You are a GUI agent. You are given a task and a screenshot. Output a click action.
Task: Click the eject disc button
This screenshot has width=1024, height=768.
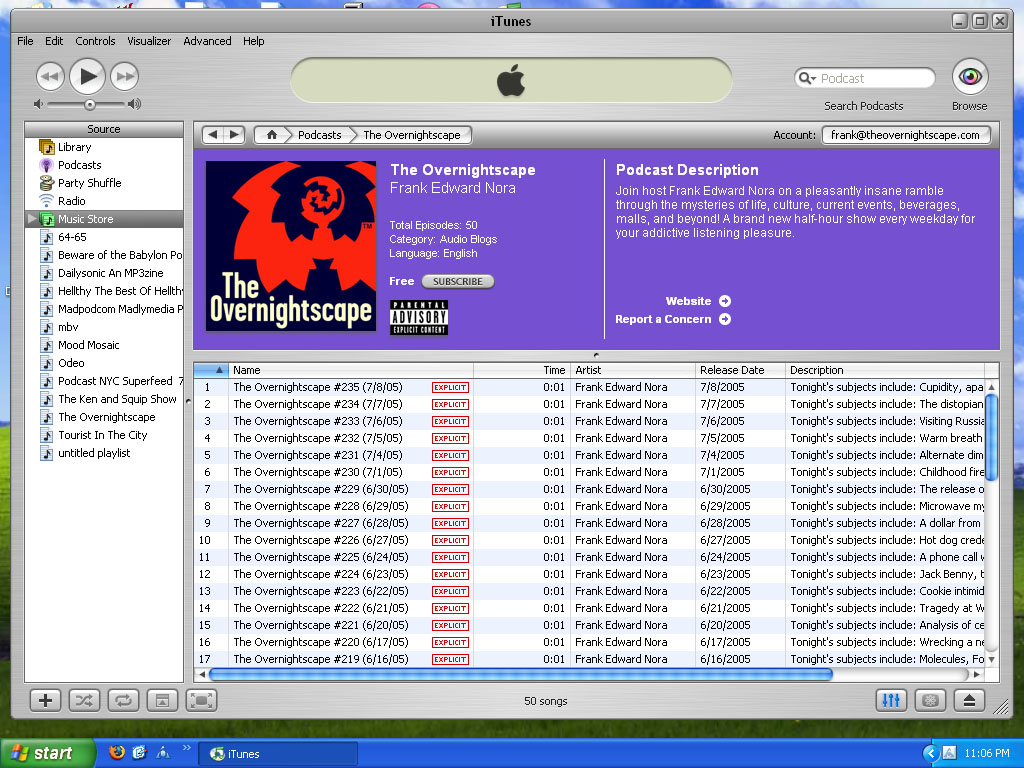pyautogui.click(x=969, y=701)
